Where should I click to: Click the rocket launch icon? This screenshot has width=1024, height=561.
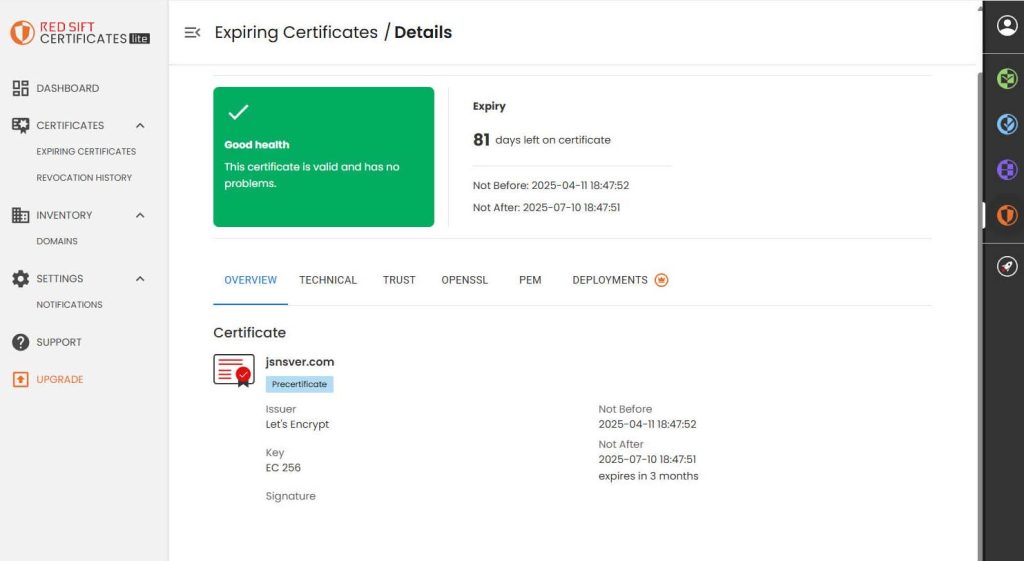[x=1007, y=266]
